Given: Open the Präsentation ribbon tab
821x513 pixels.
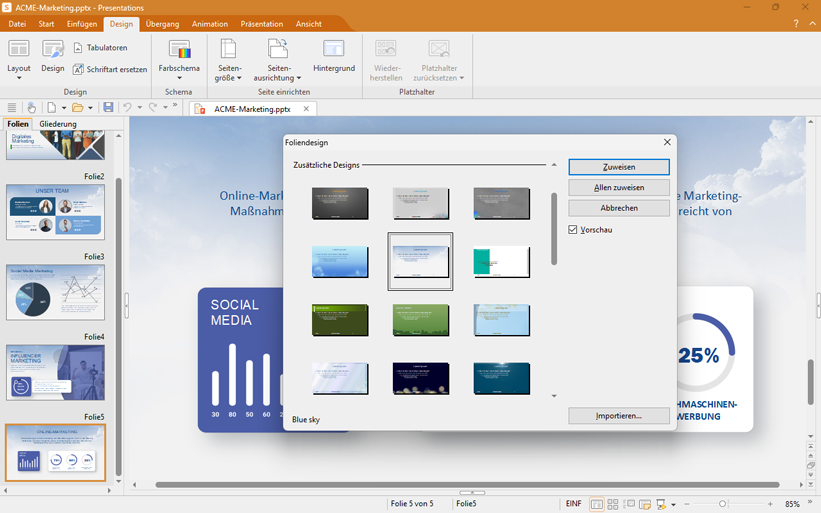Looking at the screenshot, I should (x=261, y=24).
